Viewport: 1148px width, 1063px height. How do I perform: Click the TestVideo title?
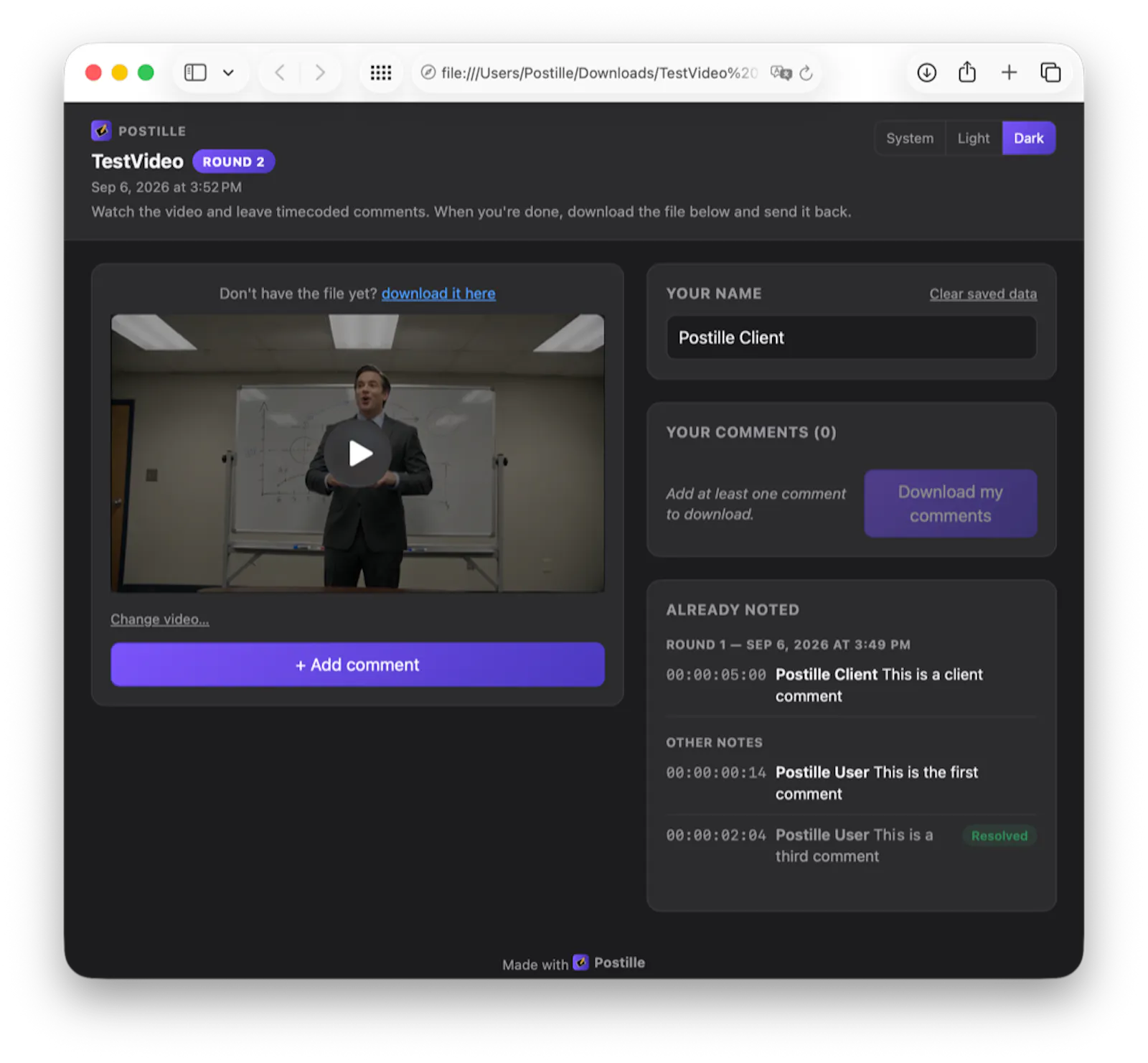coord(138,161)
